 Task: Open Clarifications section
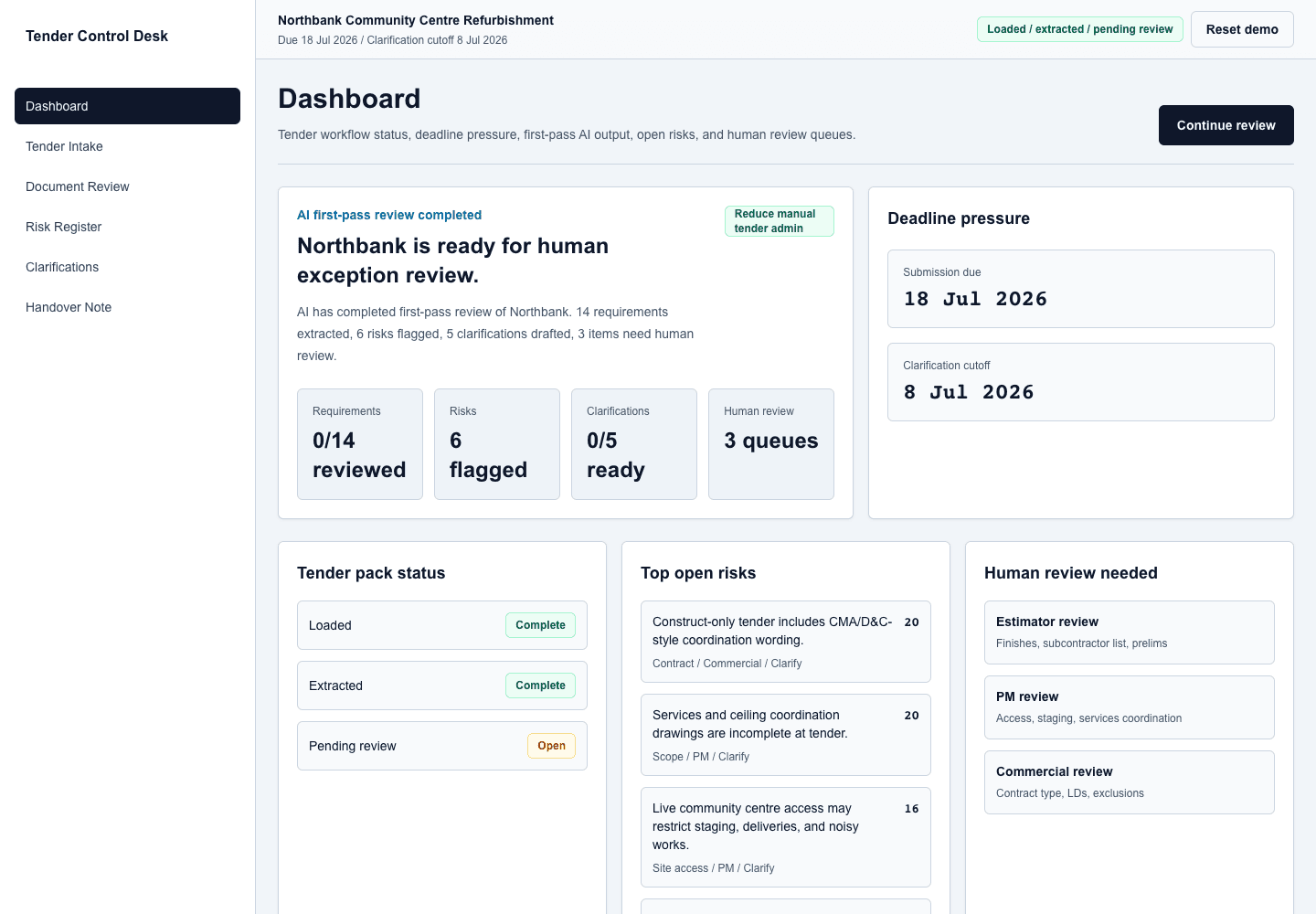click(x=127, y=267)
